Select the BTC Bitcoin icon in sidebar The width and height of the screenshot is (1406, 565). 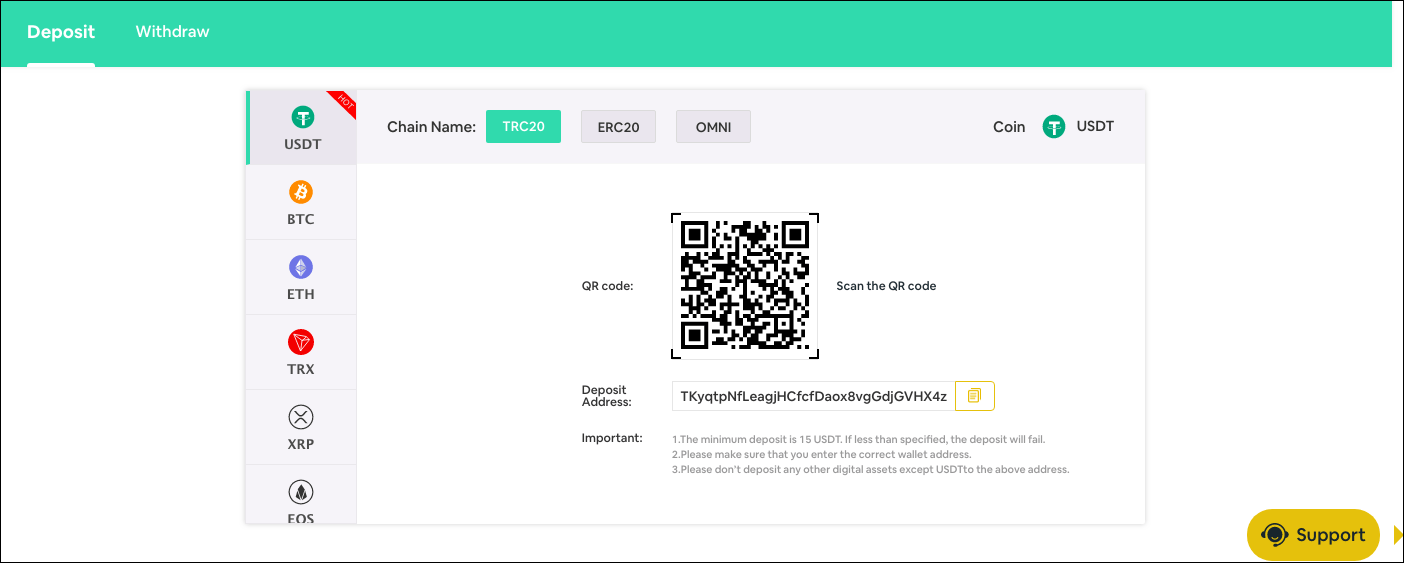(x=301, y=191)
